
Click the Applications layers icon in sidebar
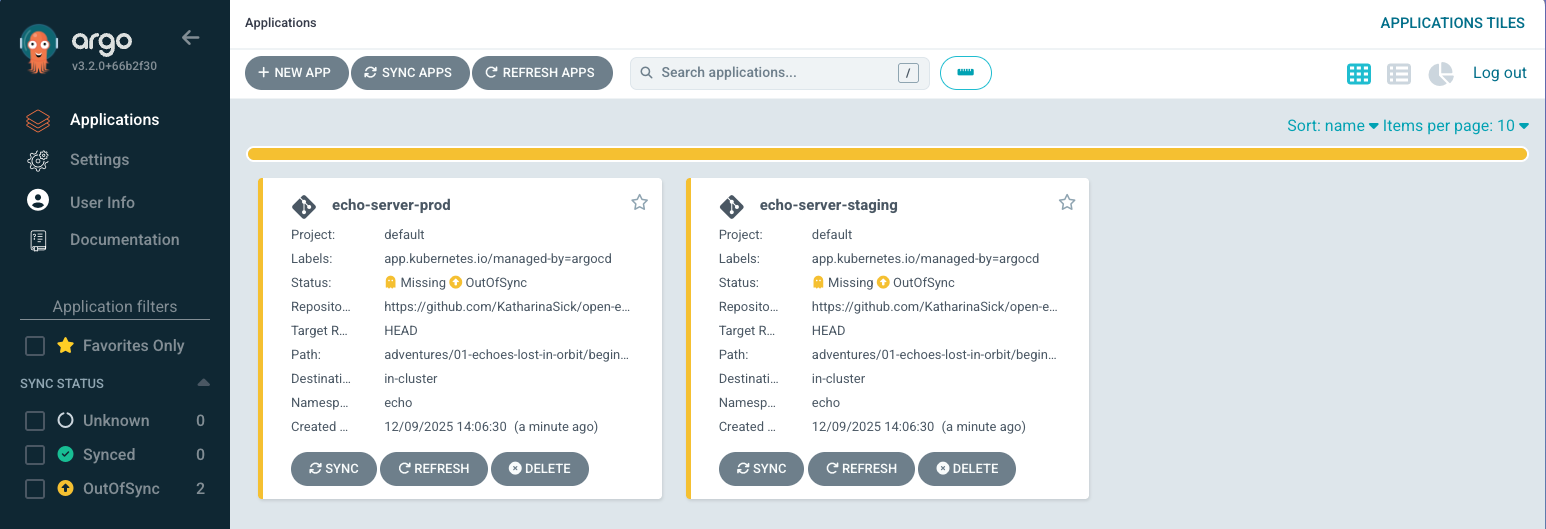point(38,120)
